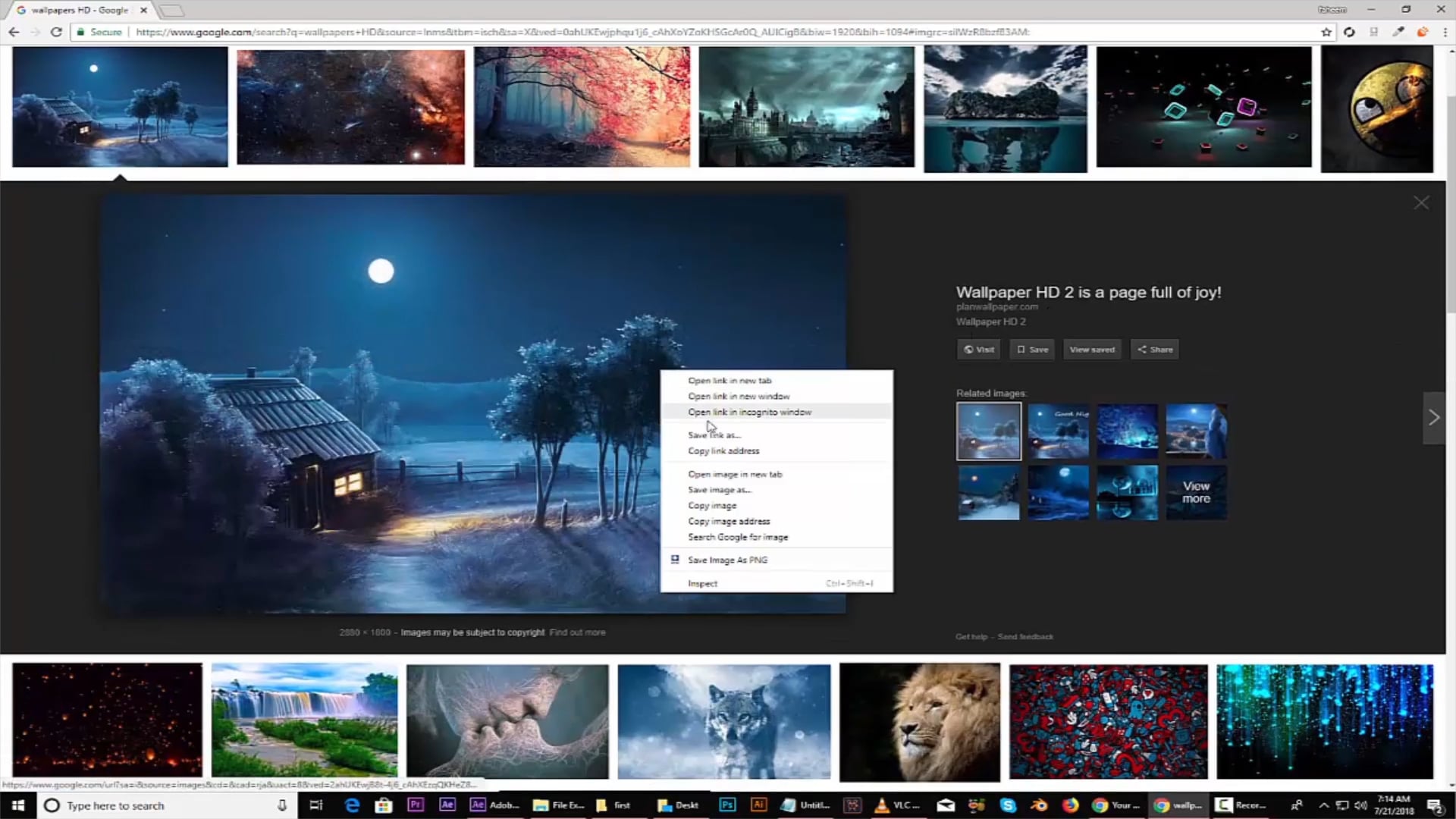Image resolution: width=1456 pixels, height=819 pixels.
Task: Click the browser back arrow
Action: [x=14, y=32]
